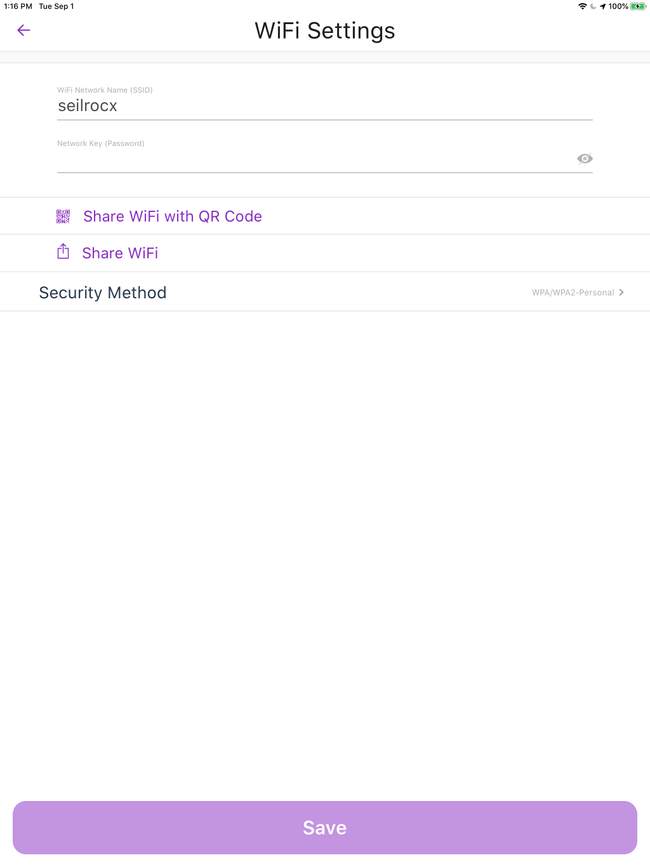Open Share WiFi with QR Code
Screen dimensions: 650x867
coord(172,216)
